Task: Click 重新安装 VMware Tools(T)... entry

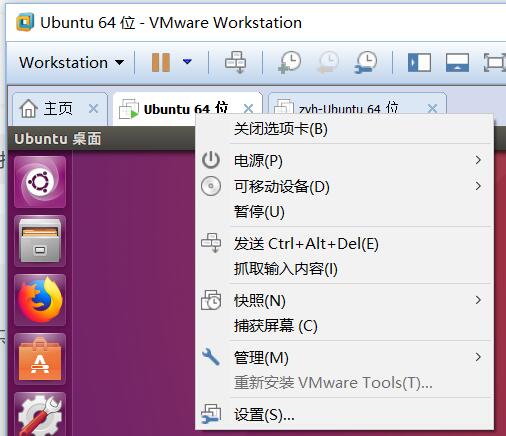Action: [x=344, y=383]
